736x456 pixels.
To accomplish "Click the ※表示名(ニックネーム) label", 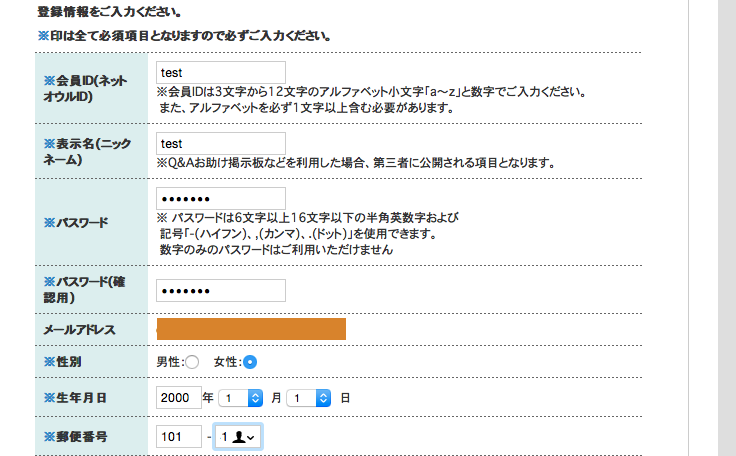I will (87, 152).
